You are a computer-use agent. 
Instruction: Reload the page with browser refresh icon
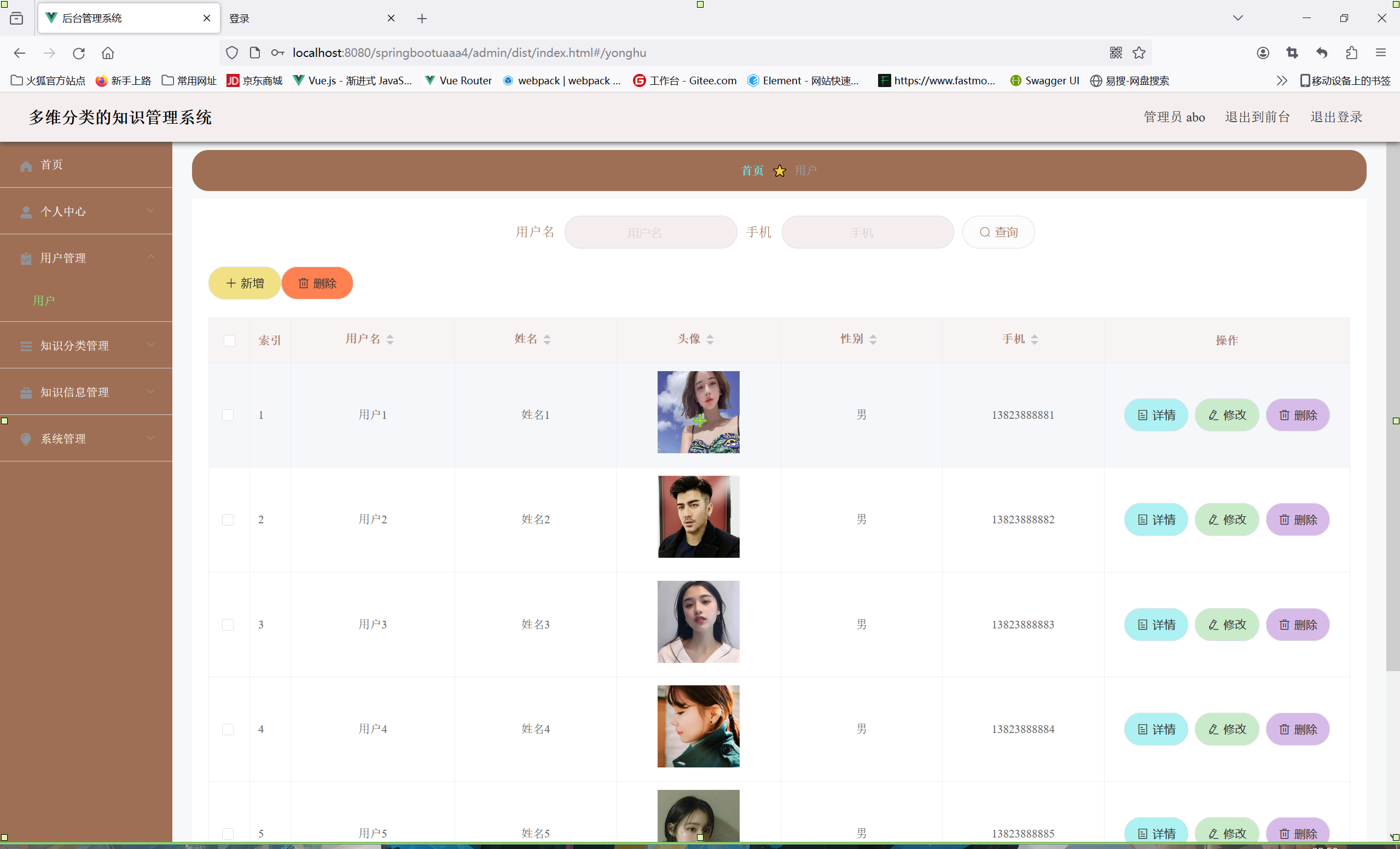(x=78, y=53)
